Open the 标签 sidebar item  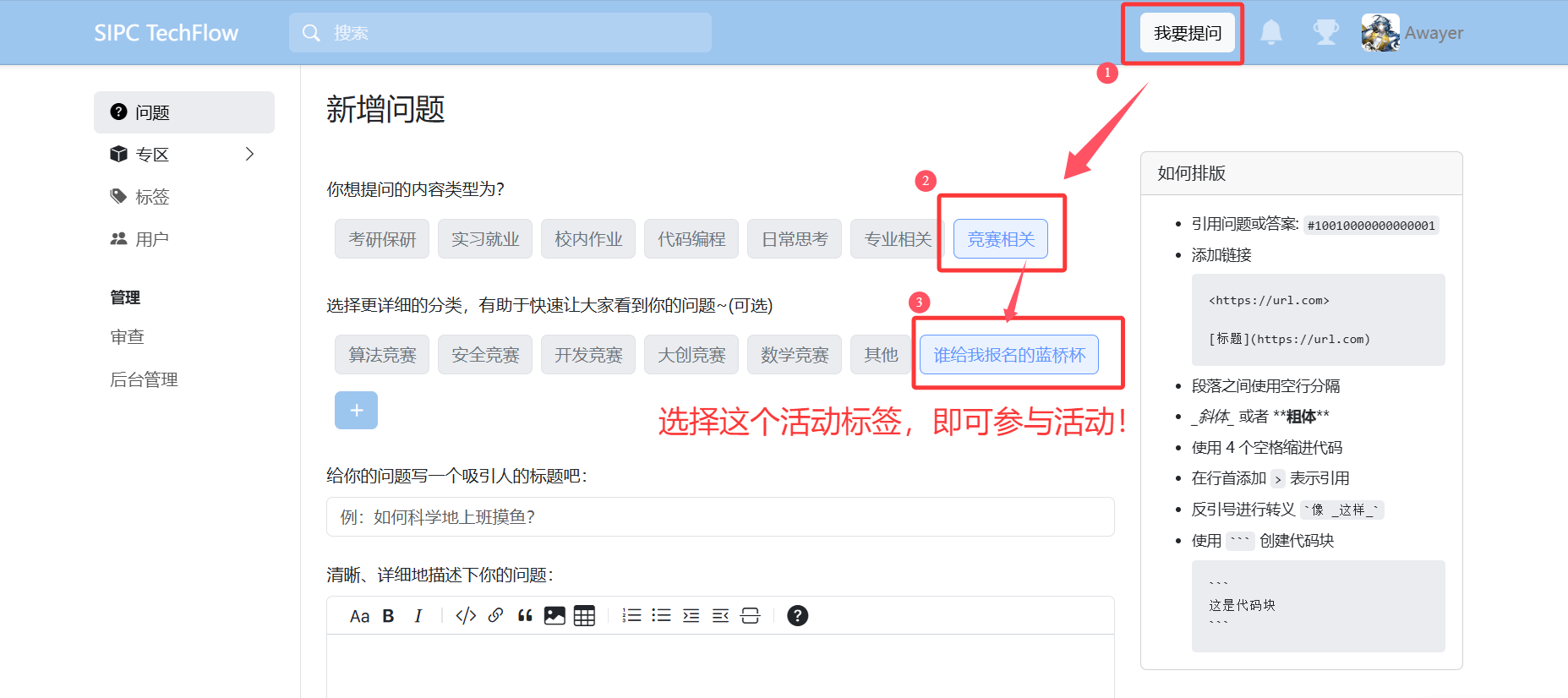point(184,196)
